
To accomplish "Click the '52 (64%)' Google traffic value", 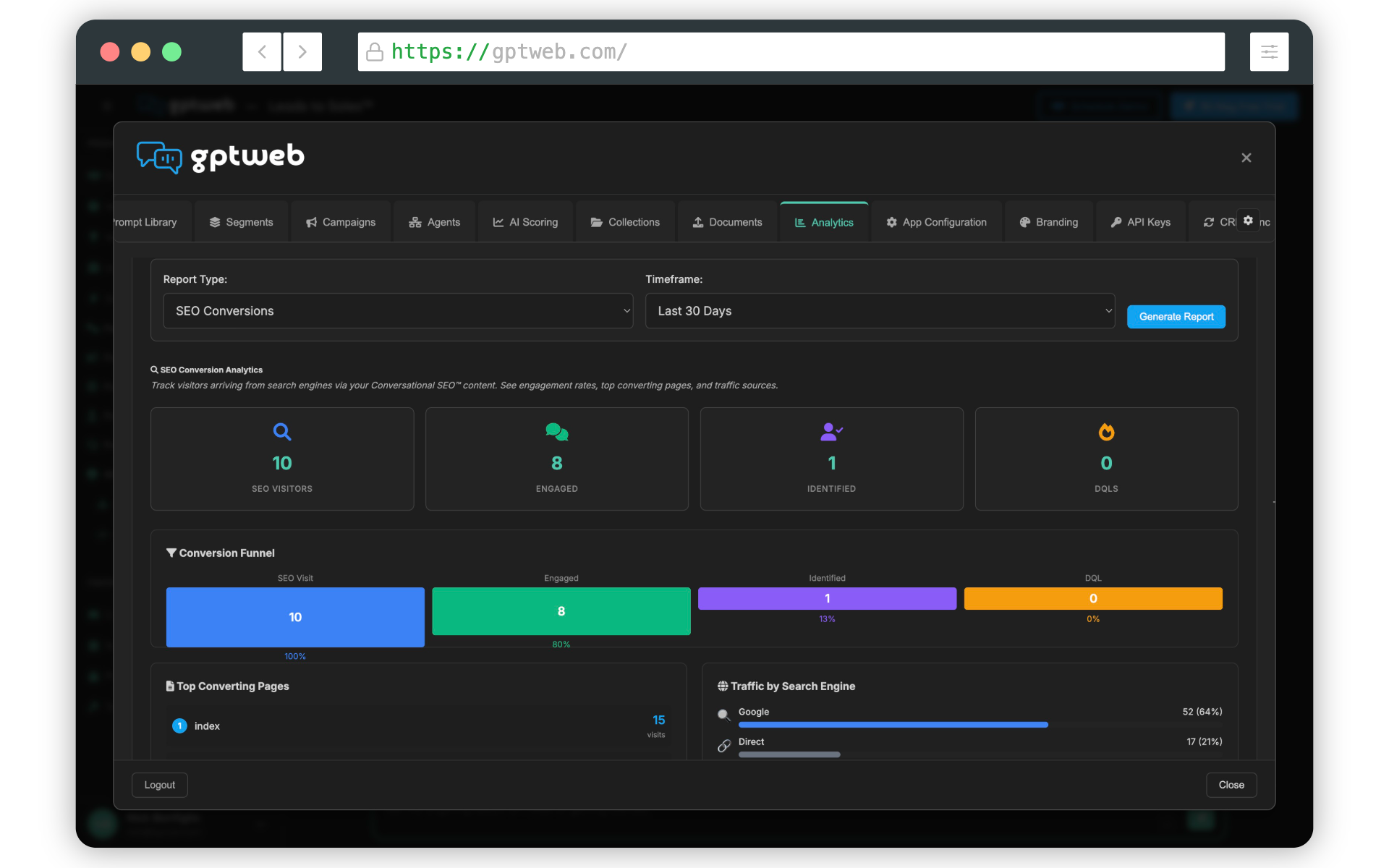I will [1202, 712].
